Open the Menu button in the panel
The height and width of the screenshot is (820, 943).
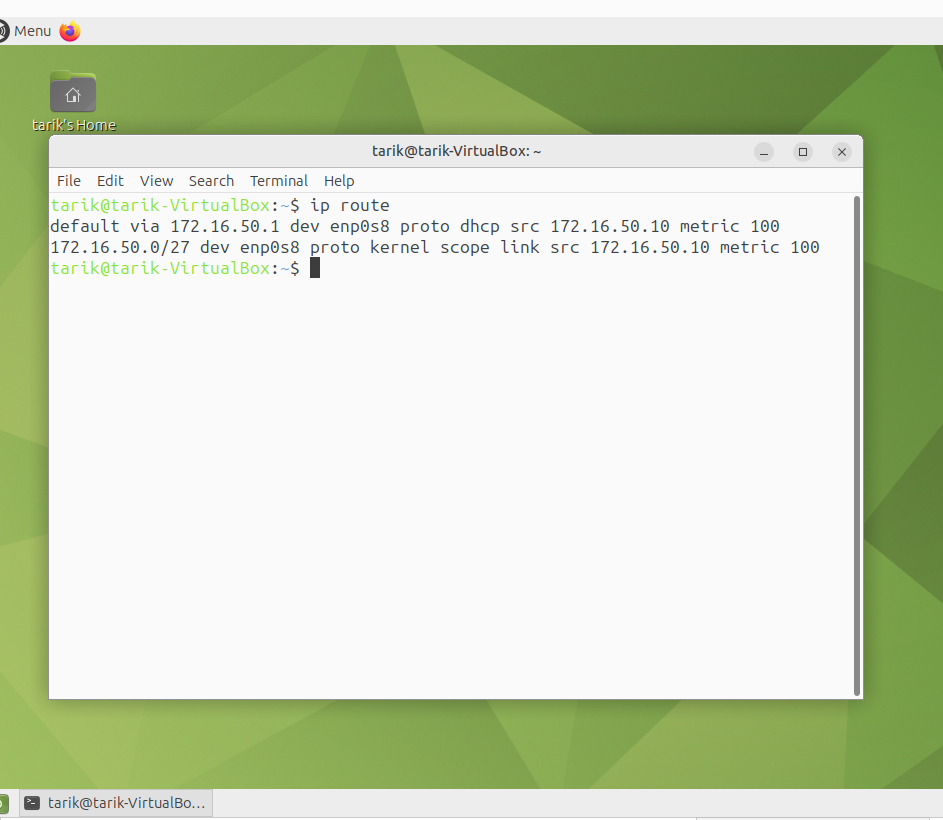point(25,31)
